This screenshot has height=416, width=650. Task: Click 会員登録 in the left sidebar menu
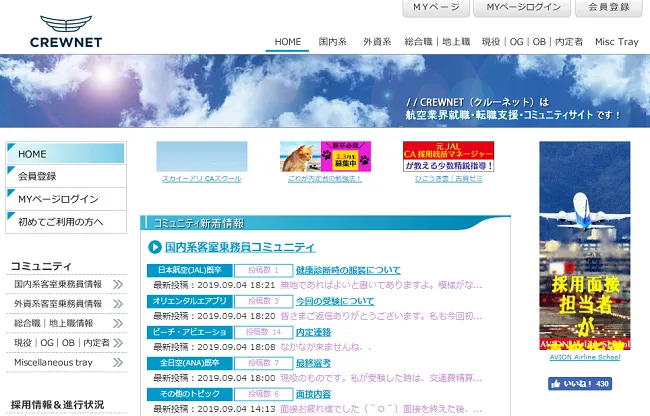pos(66,176)
